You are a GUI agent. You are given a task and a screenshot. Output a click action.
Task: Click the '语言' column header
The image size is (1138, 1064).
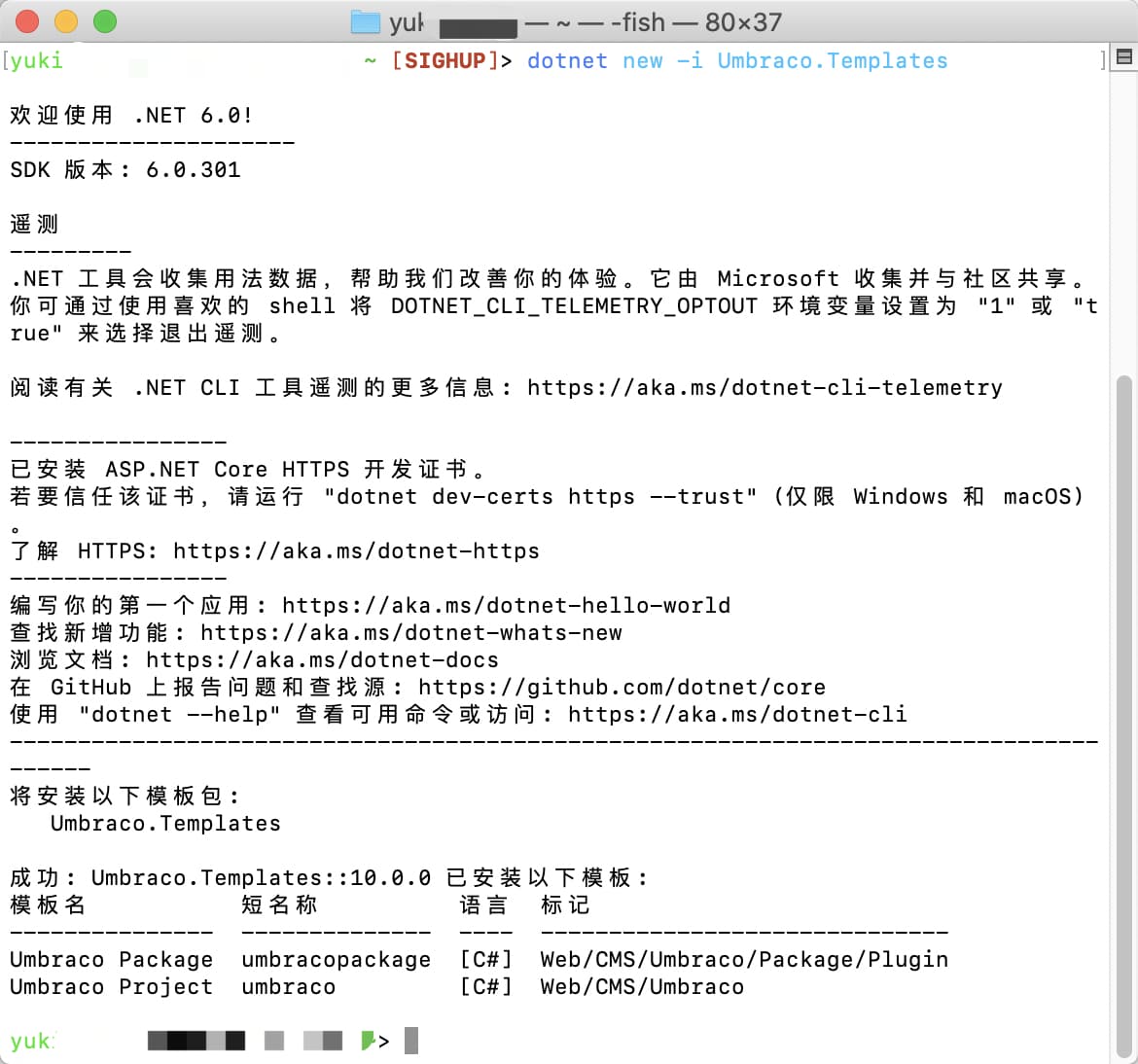tap(483, 905)
